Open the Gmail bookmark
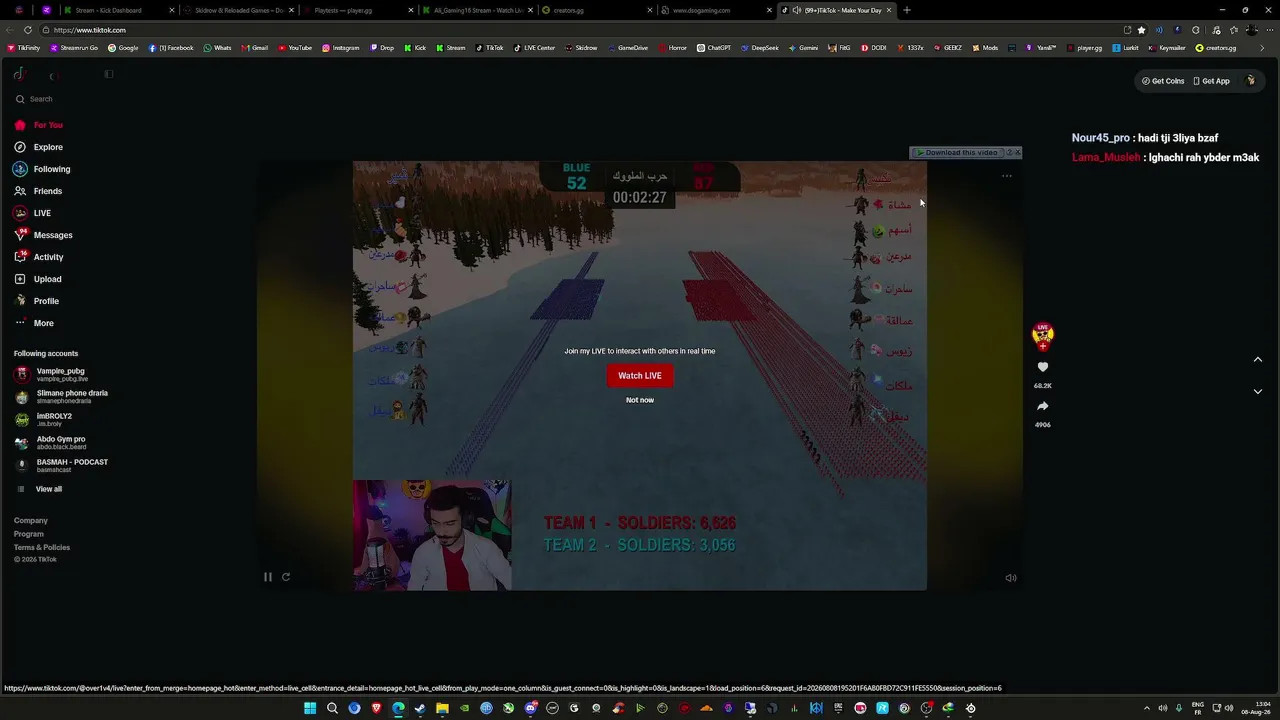The width and height of the screenshot is (1280, 720). coord(255,48)
